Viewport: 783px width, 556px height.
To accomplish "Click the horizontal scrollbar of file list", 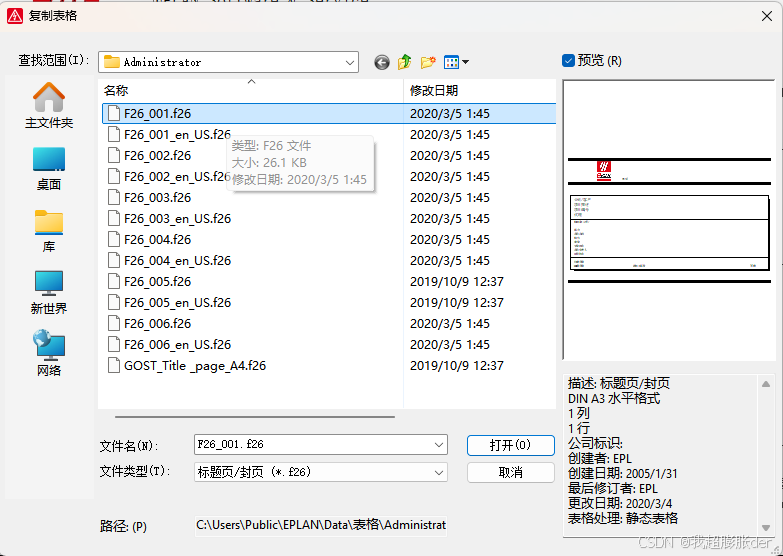I will click(255, 416).
